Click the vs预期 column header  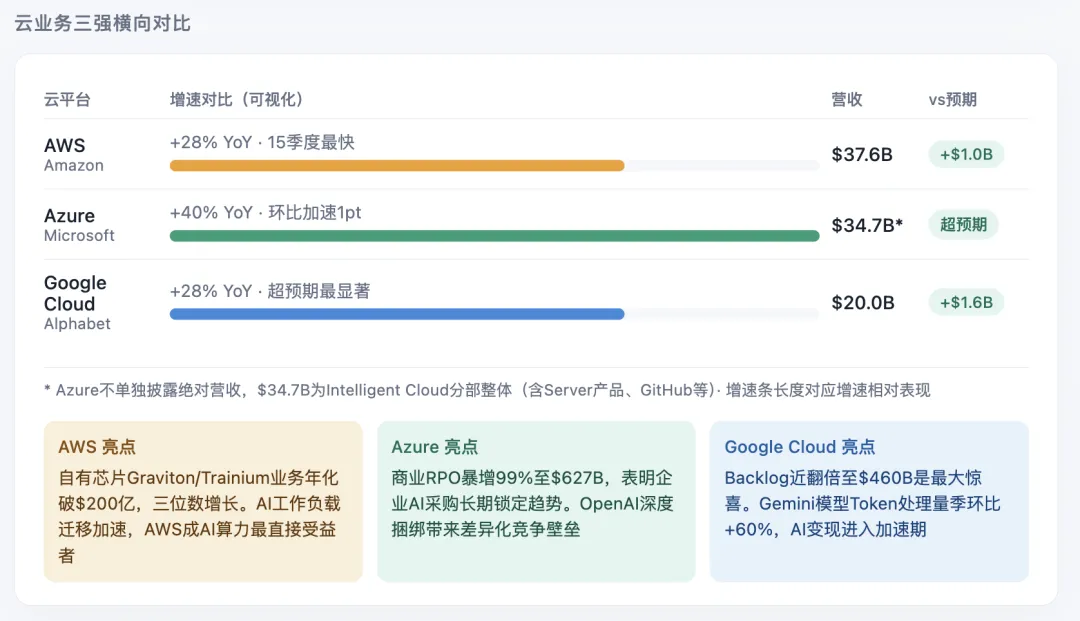tap(953, 99)
